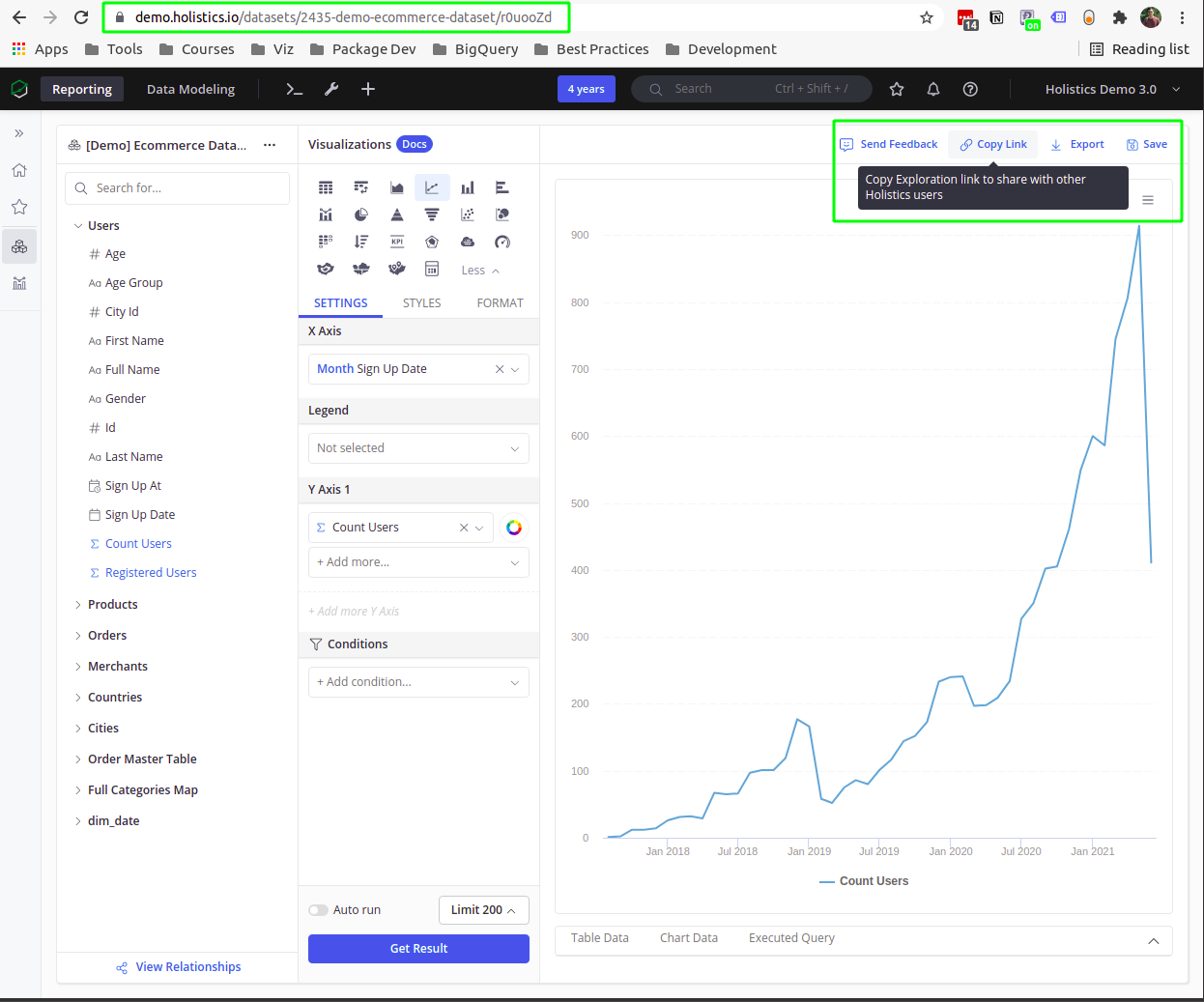Open Count Users series color picker
Viewport: 1204px width, 1002px height.
(x=514, y=528)
